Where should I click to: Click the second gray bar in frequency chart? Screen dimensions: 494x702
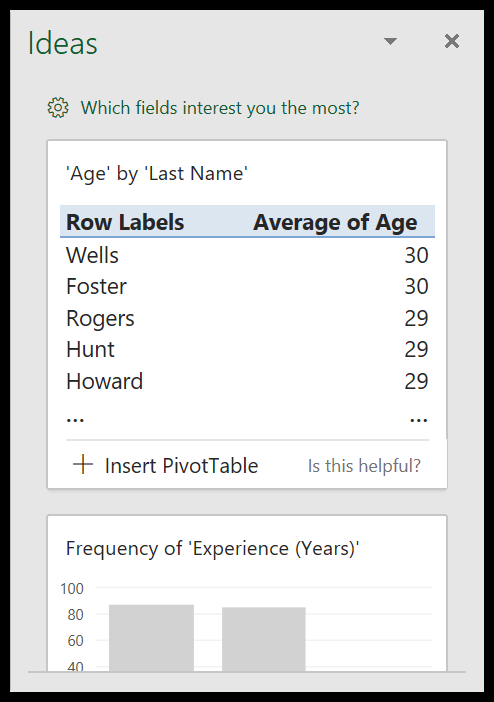coord(264,639)
